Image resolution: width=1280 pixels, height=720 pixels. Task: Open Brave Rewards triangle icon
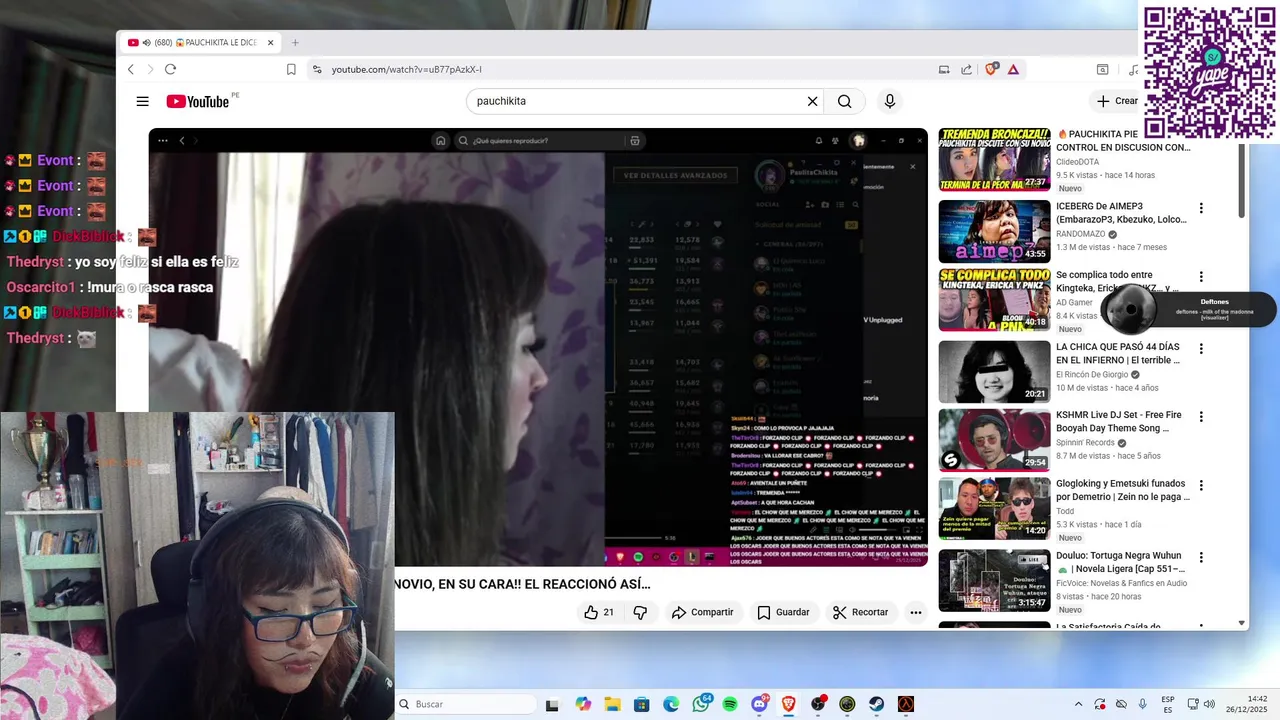[x=1013, y=69]
